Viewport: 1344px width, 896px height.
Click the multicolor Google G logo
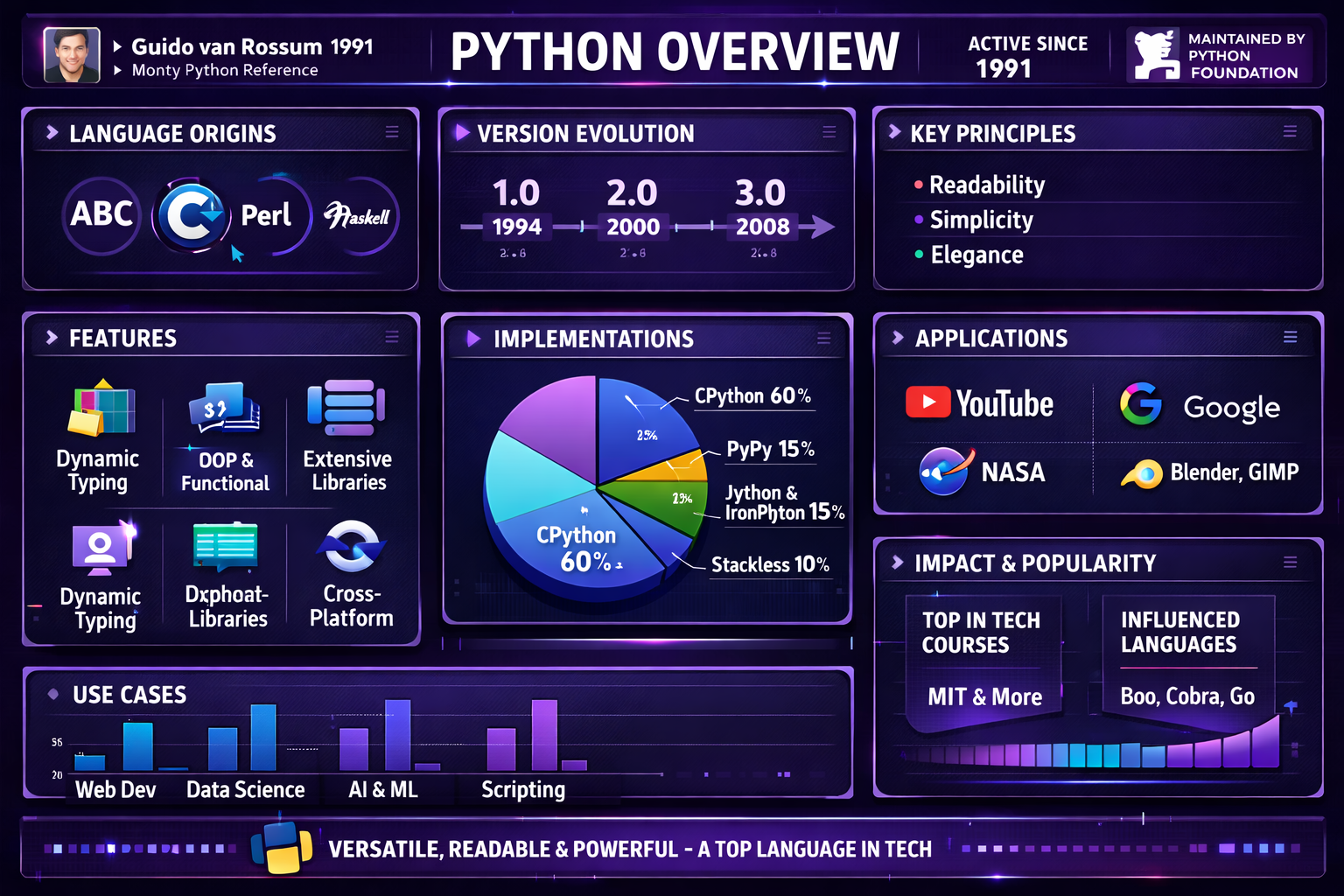pyautogui.click(x=1141, y=403)
